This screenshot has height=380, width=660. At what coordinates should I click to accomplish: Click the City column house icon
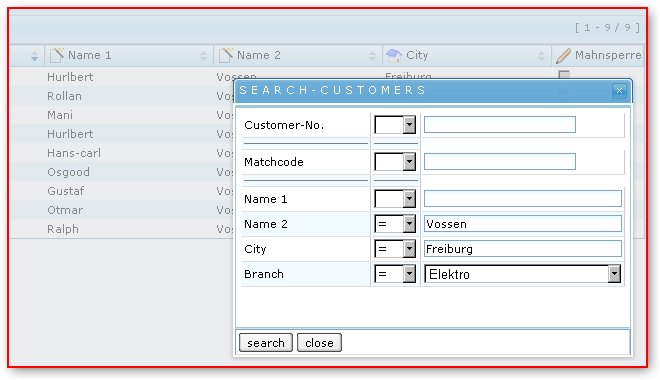pyautogui.click(x=394, y=55)
